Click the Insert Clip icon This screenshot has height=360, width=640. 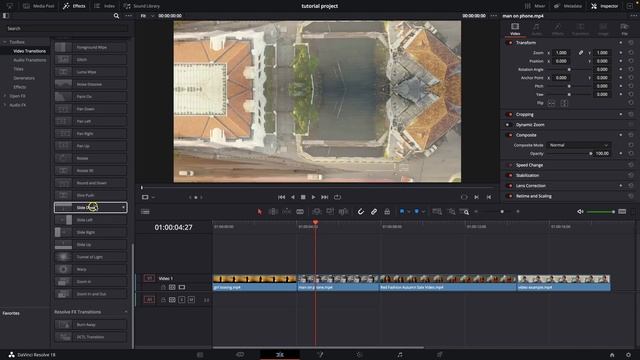click(x=316, y=211)
